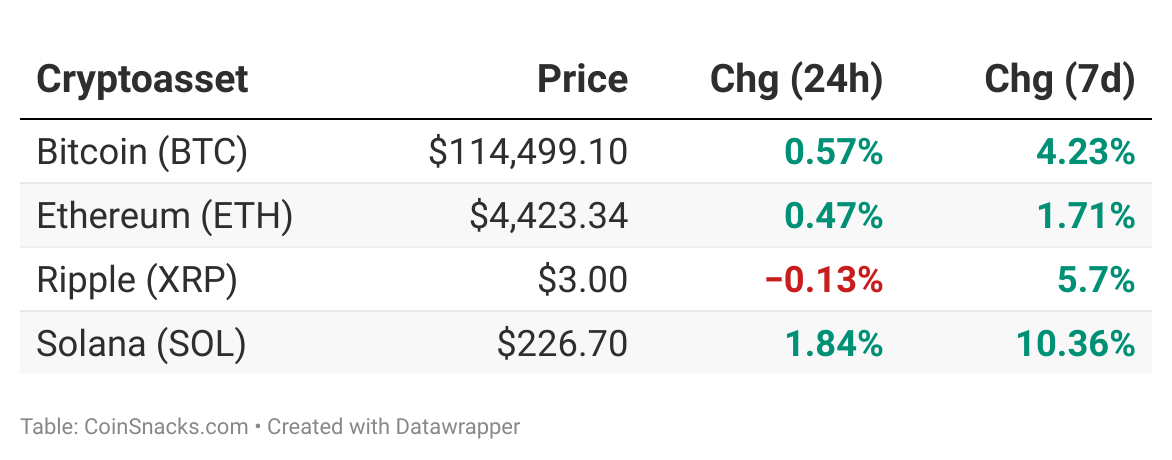Image resolution: width=1172 pixels, height=460 pixels.
Task: Click Ethereum 7d change 1.71%
Action: pos(1085,215)
